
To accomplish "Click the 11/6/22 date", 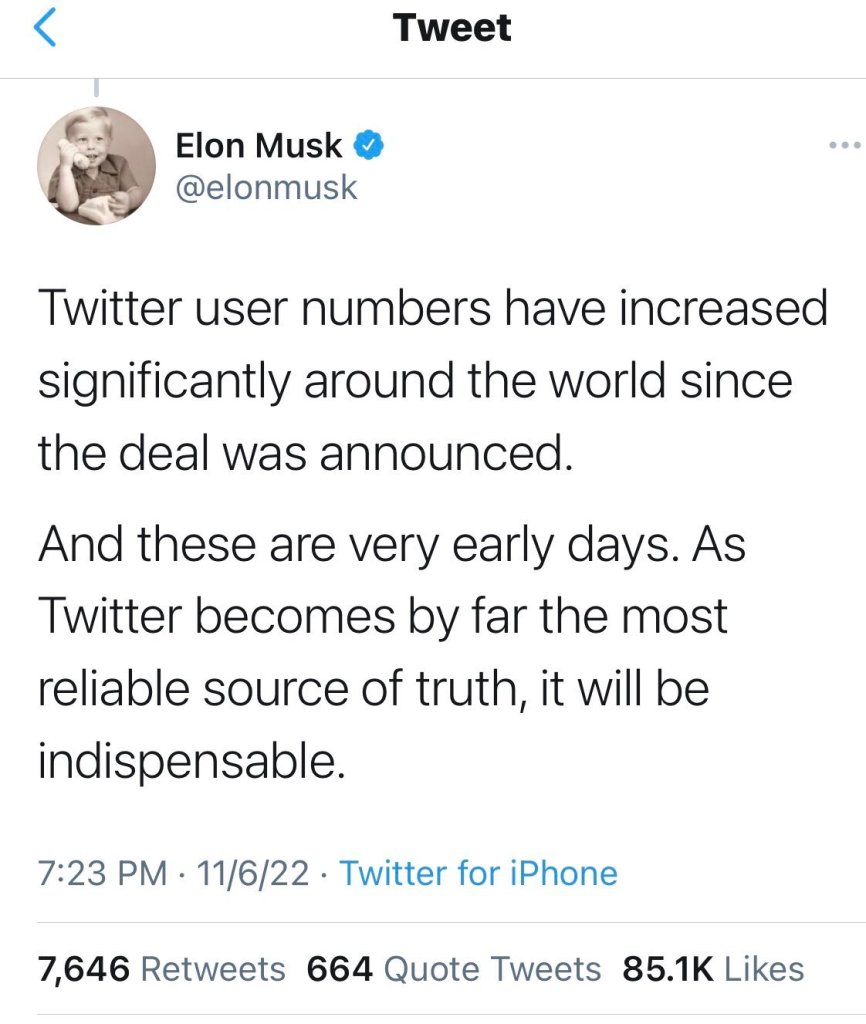I will point(253,873).
